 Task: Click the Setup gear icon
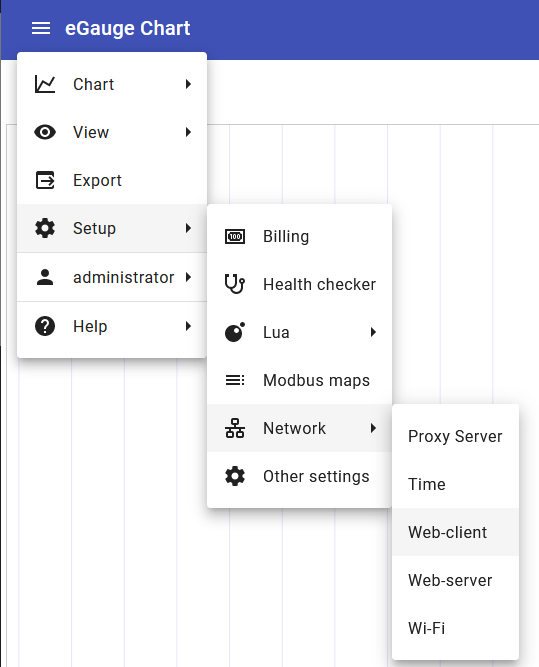(x=45, y=228)
